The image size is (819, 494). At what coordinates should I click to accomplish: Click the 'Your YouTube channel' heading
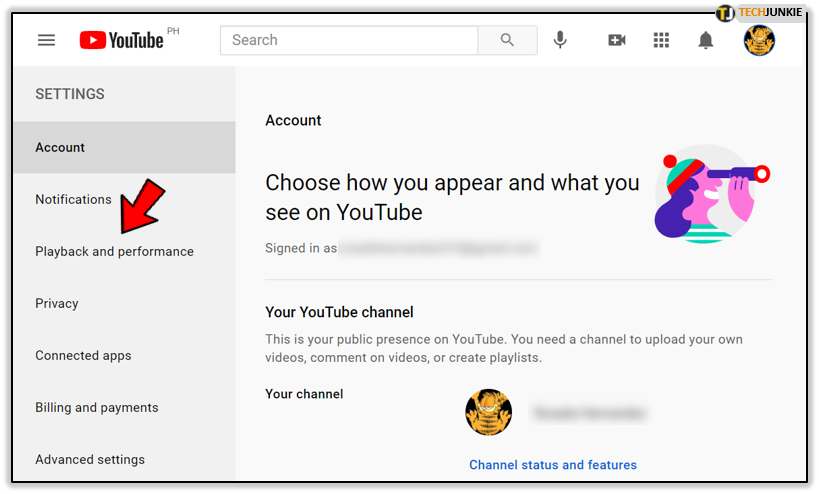[x=339, y=312]
